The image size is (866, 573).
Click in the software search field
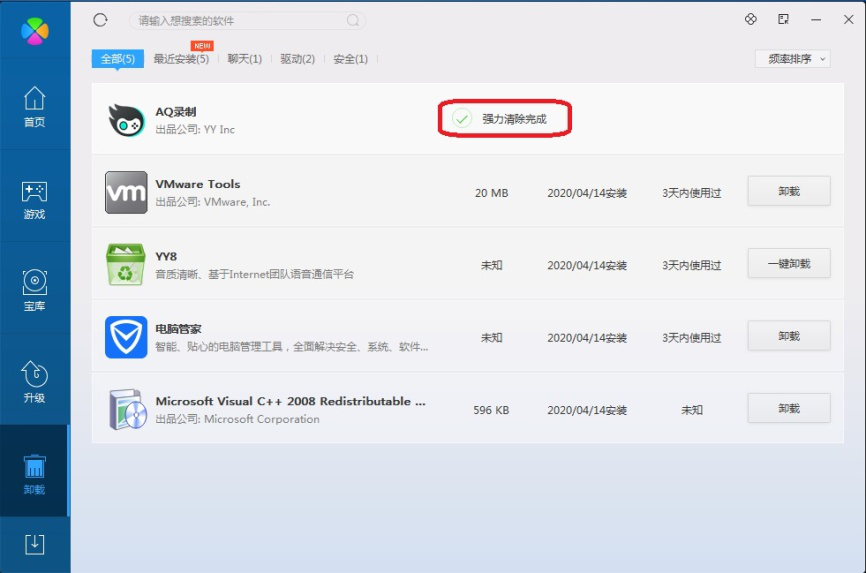[x=247, y=21]
